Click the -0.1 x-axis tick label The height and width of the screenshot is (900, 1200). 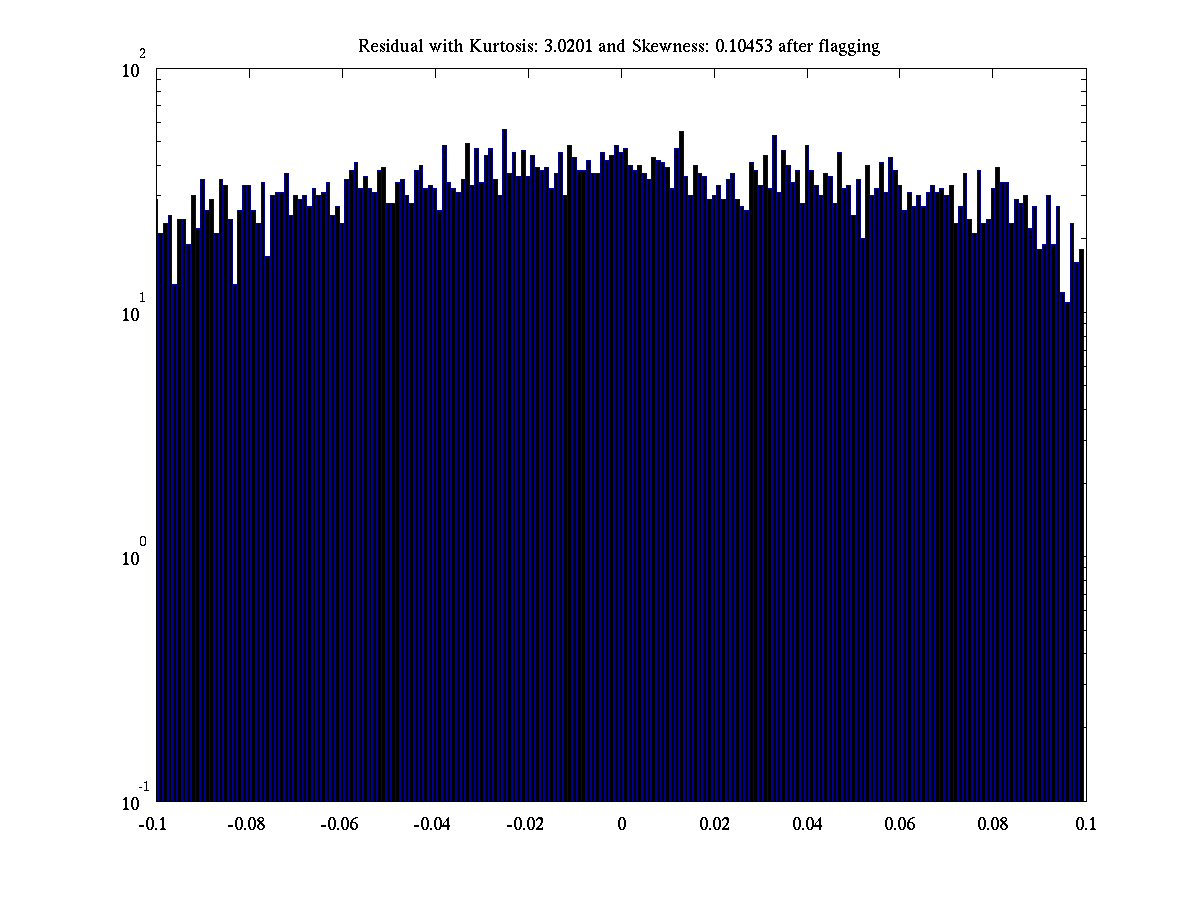pyautogui.click(x=154, y=824)
